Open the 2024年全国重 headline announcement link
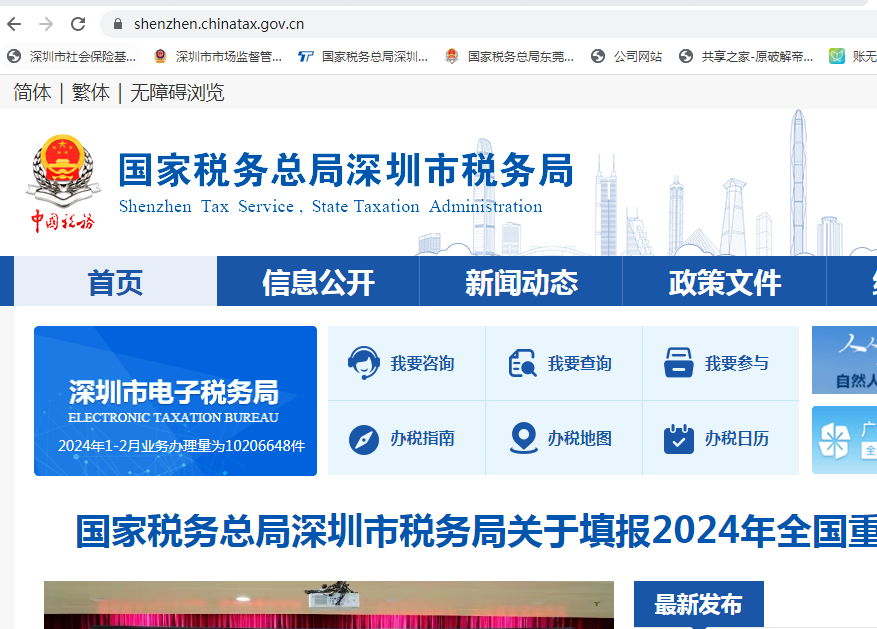 tap(476, 532)
